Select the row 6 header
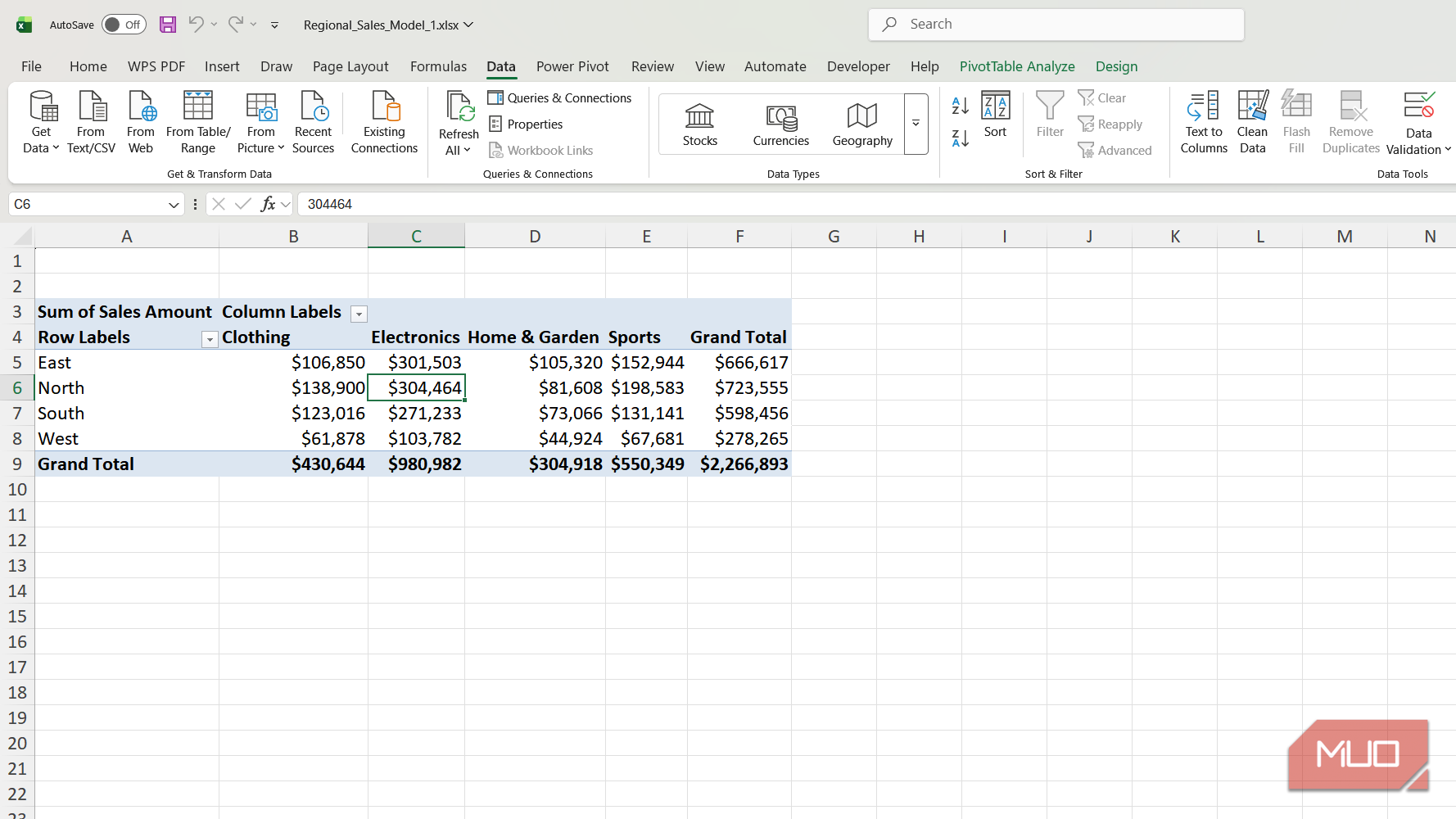The height and width of the screenshot is (819, 1456). coord(17,388)
